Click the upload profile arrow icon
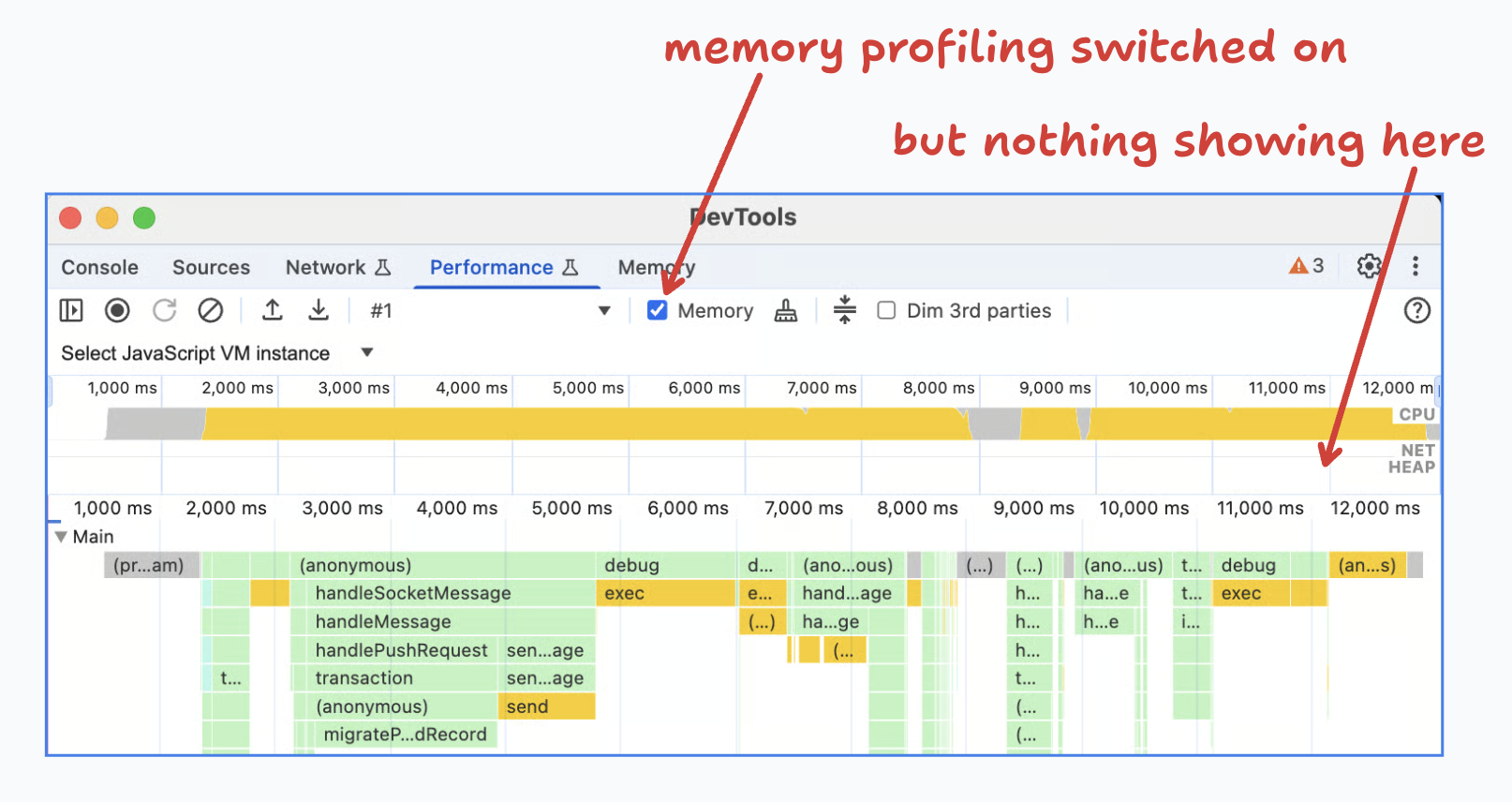1512x802 pixels. click(x=273, y=310)
